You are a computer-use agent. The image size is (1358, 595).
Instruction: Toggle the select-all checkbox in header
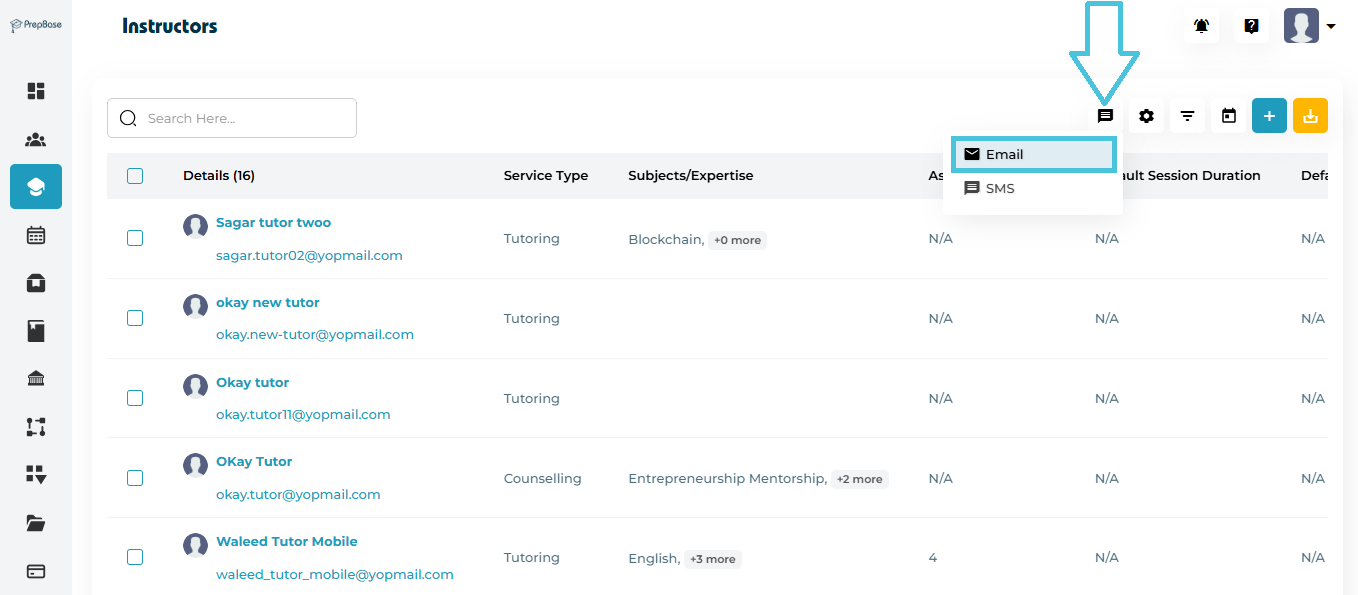[x=135, y=176]
